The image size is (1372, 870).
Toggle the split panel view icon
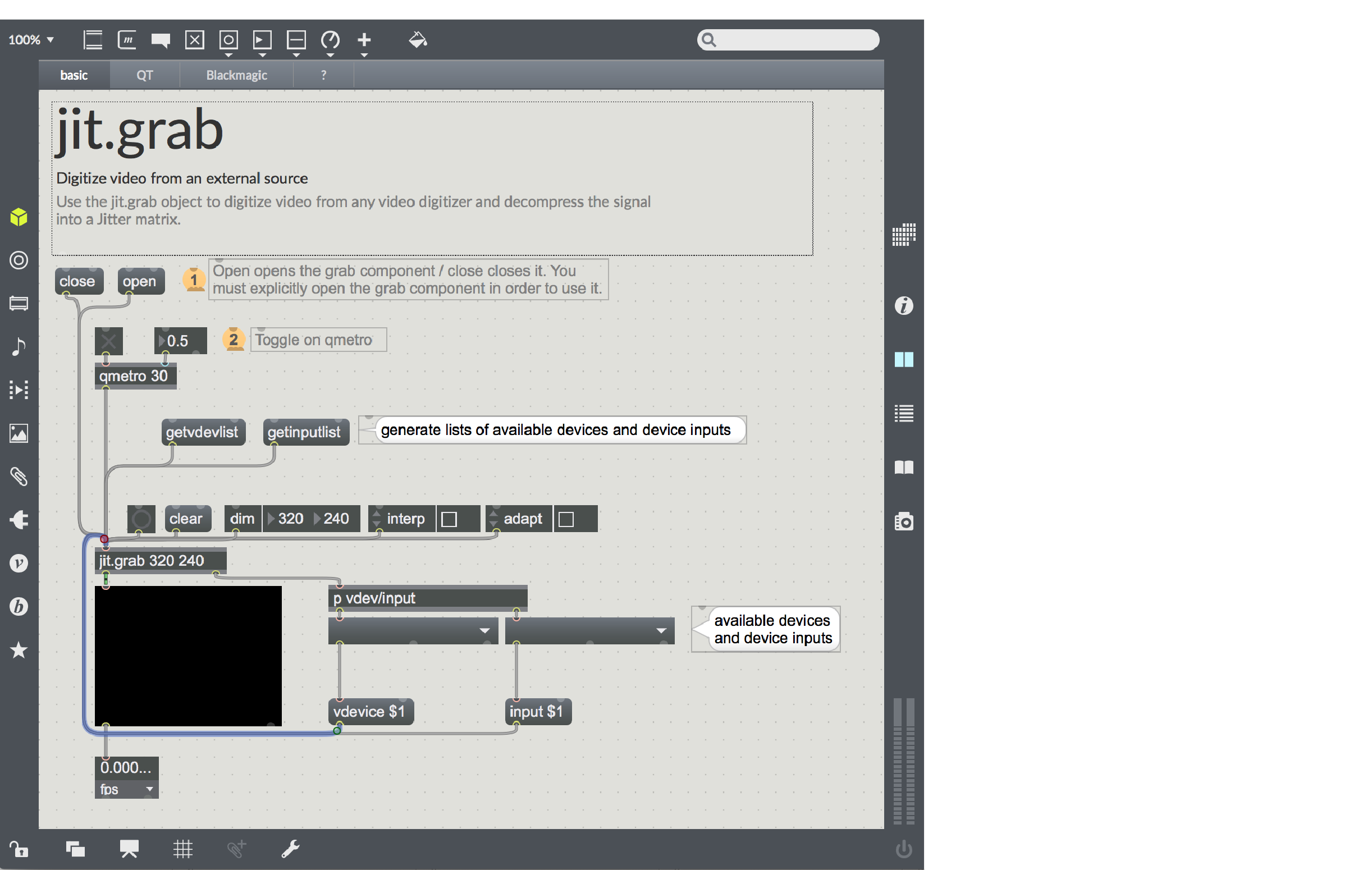click(904, 360)
